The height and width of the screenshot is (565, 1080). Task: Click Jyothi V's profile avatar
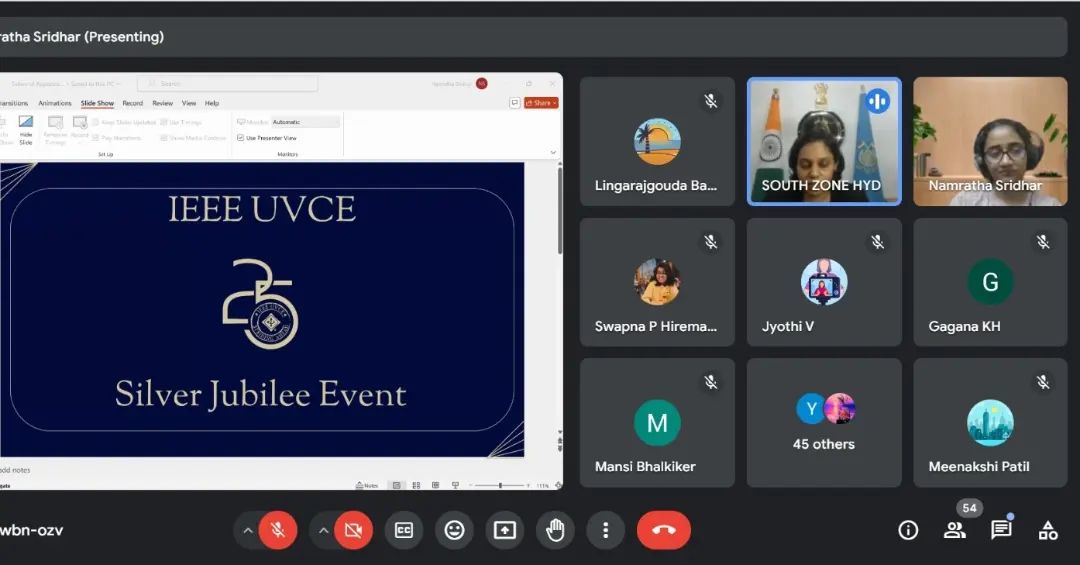point(824,282)
